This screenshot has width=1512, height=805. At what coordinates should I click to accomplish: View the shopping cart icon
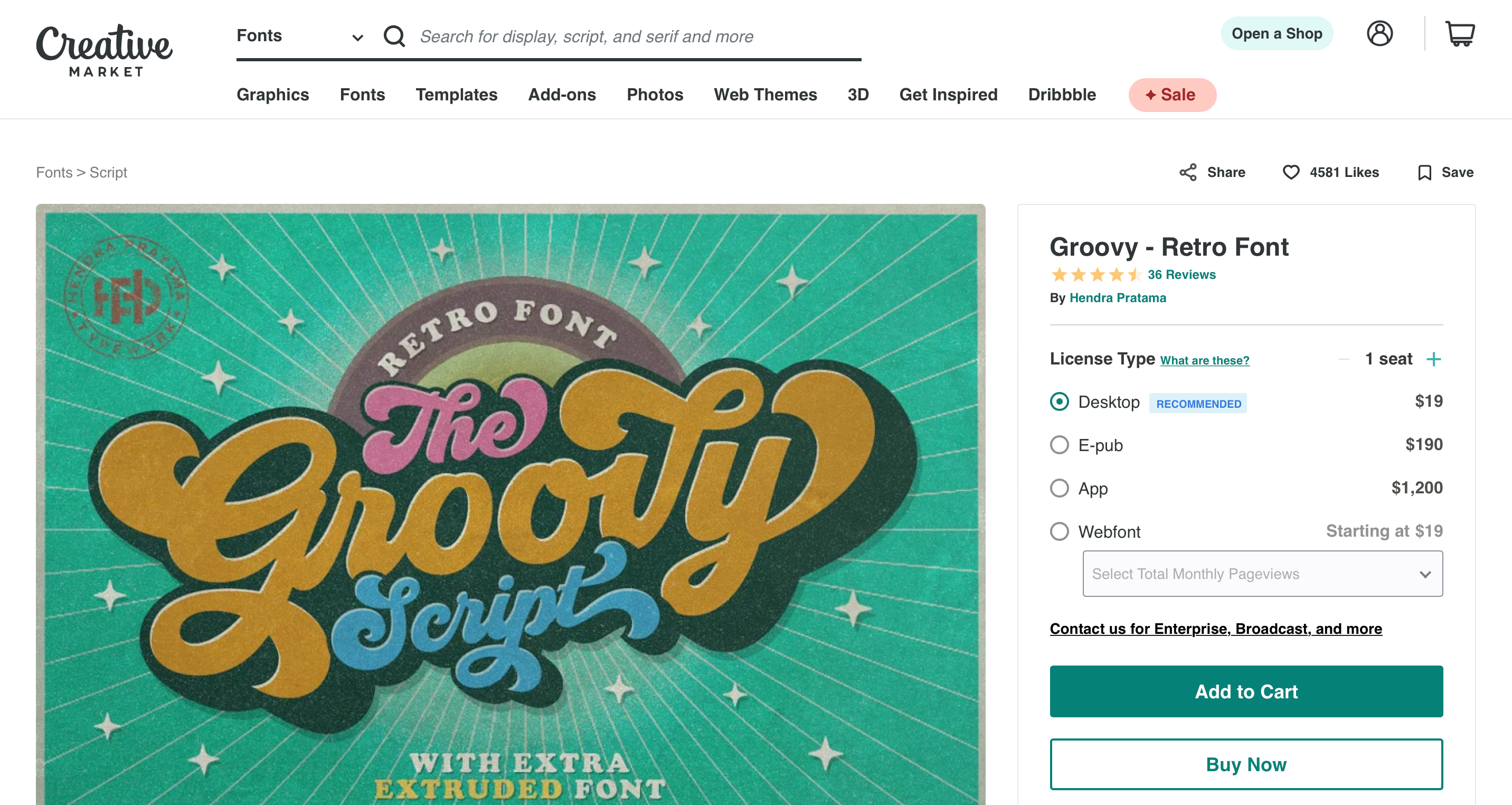pos(1461,33)
